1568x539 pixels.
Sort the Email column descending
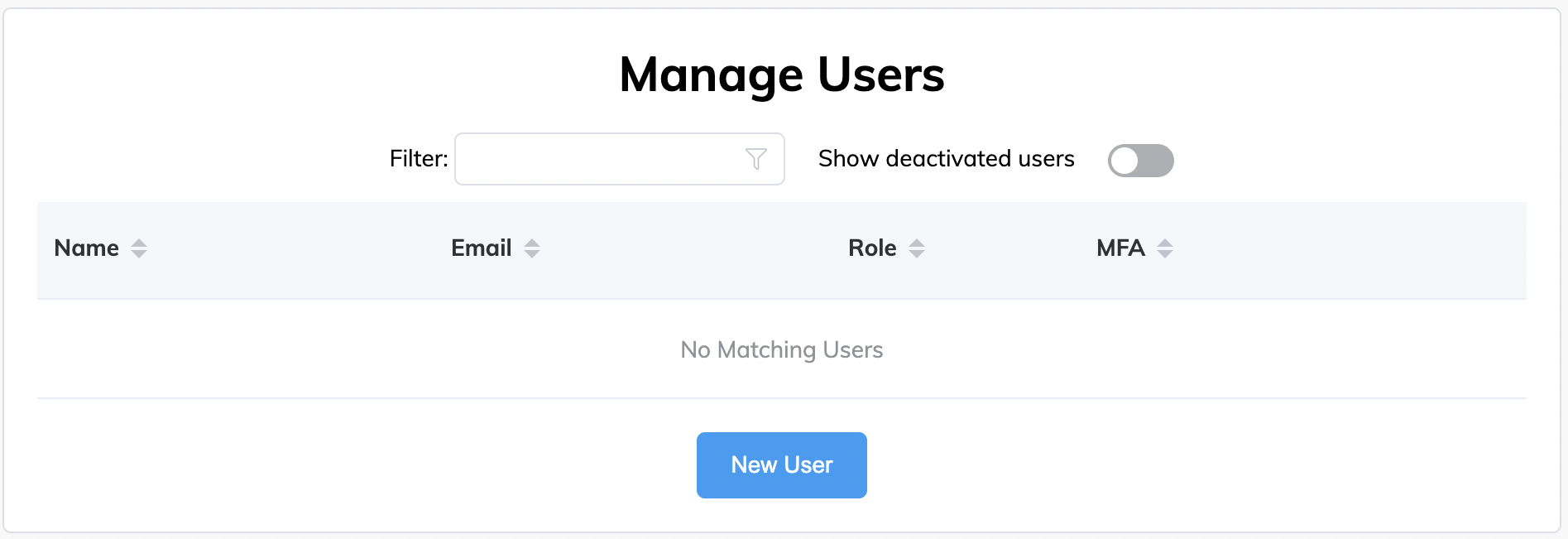tap(532, 253)
